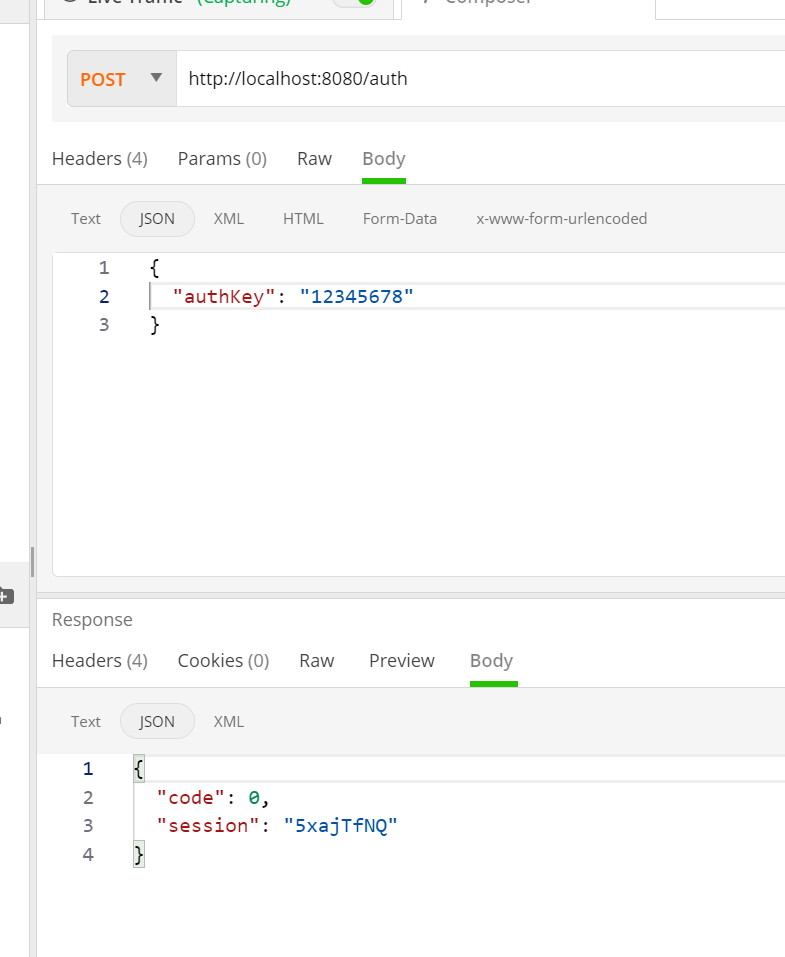This screenshot has height=957, width=785.
Task: Open the POST method dropdown
Action: pyautogui.click(x=122, y=79)
